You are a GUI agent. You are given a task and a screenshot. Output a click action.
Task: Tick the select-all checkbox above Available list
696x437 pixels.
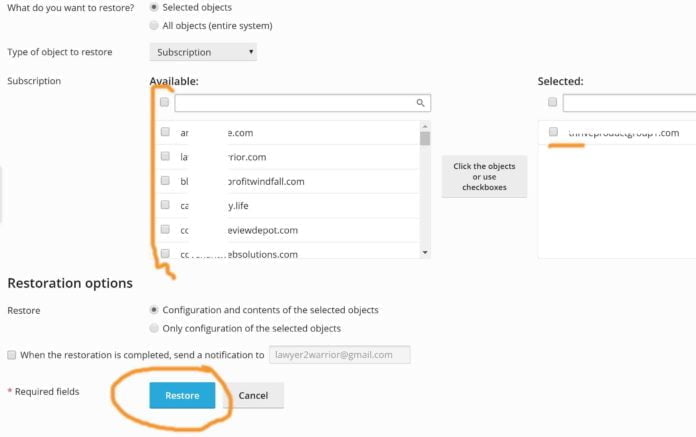[x=164, y=102]
